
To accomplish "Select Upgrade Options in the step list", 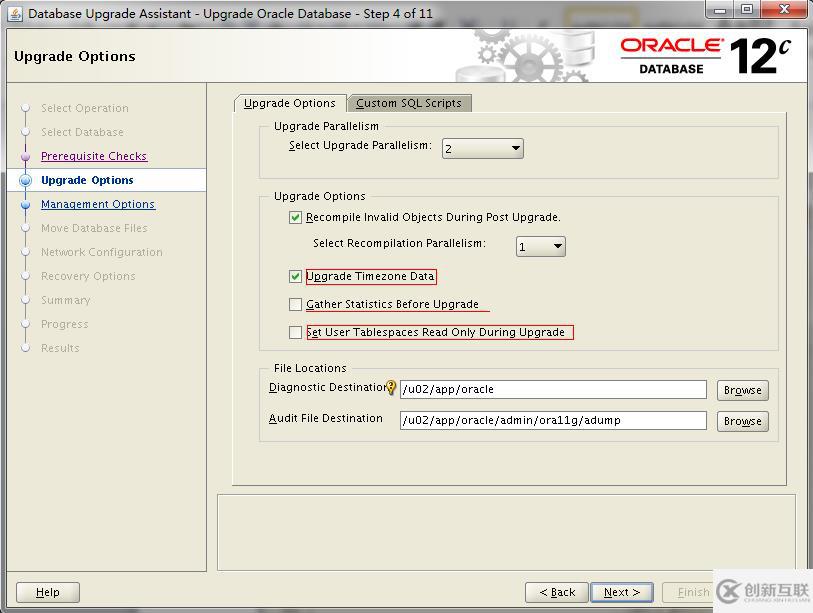I will 87,180.
